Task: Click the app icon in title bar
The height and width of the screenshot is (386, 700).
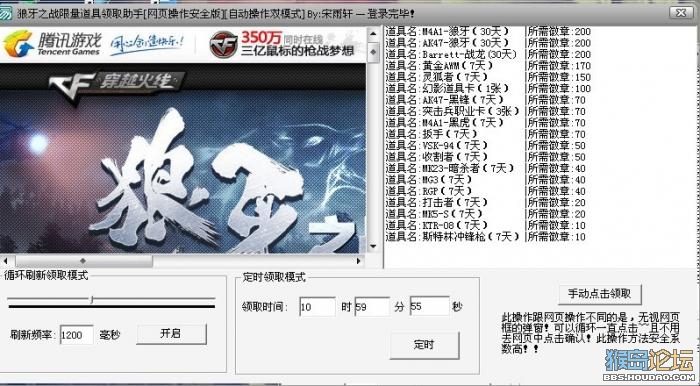Action: 6,13
